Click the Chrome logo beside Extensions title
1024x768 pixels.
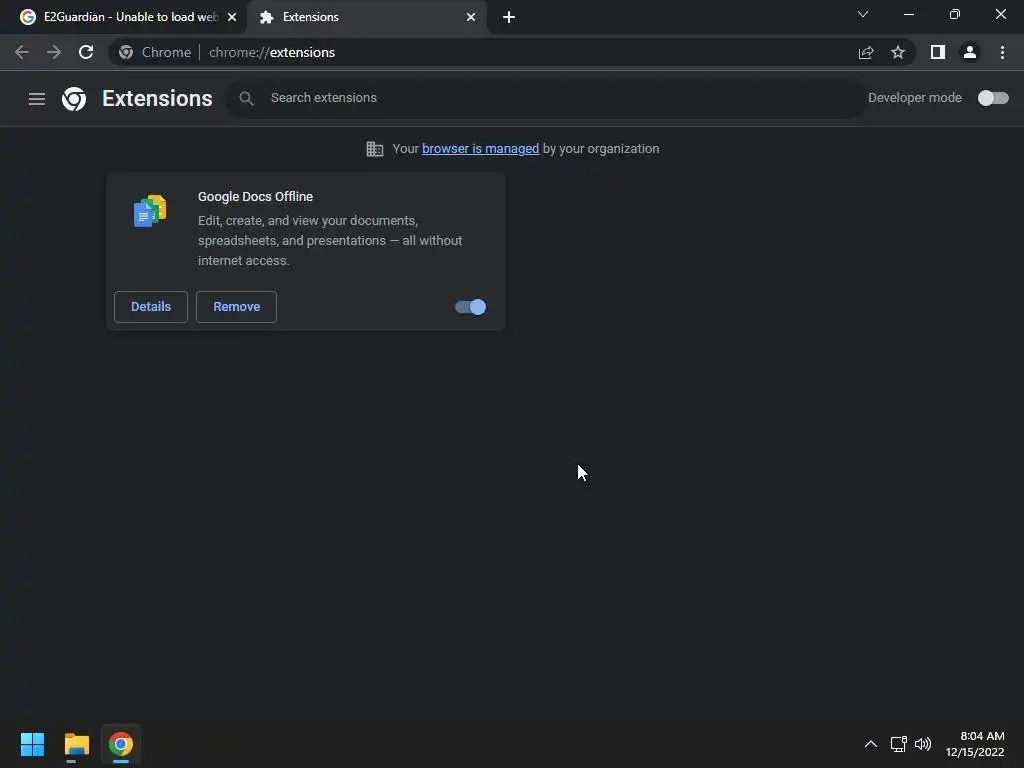tap(74, 99)
